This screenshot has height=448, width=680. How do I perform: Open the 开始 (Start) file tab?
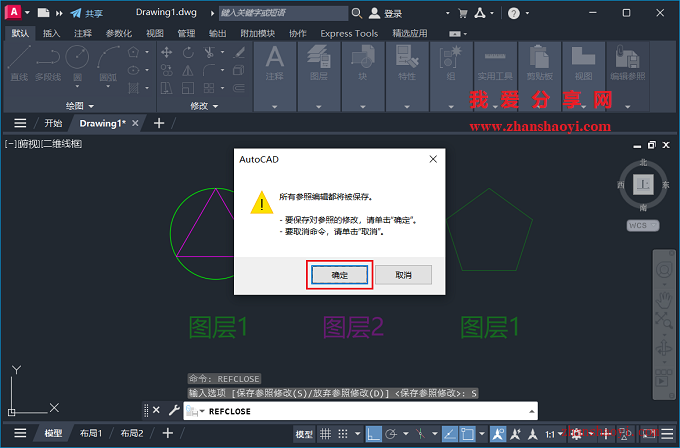(x=53, y=123)
